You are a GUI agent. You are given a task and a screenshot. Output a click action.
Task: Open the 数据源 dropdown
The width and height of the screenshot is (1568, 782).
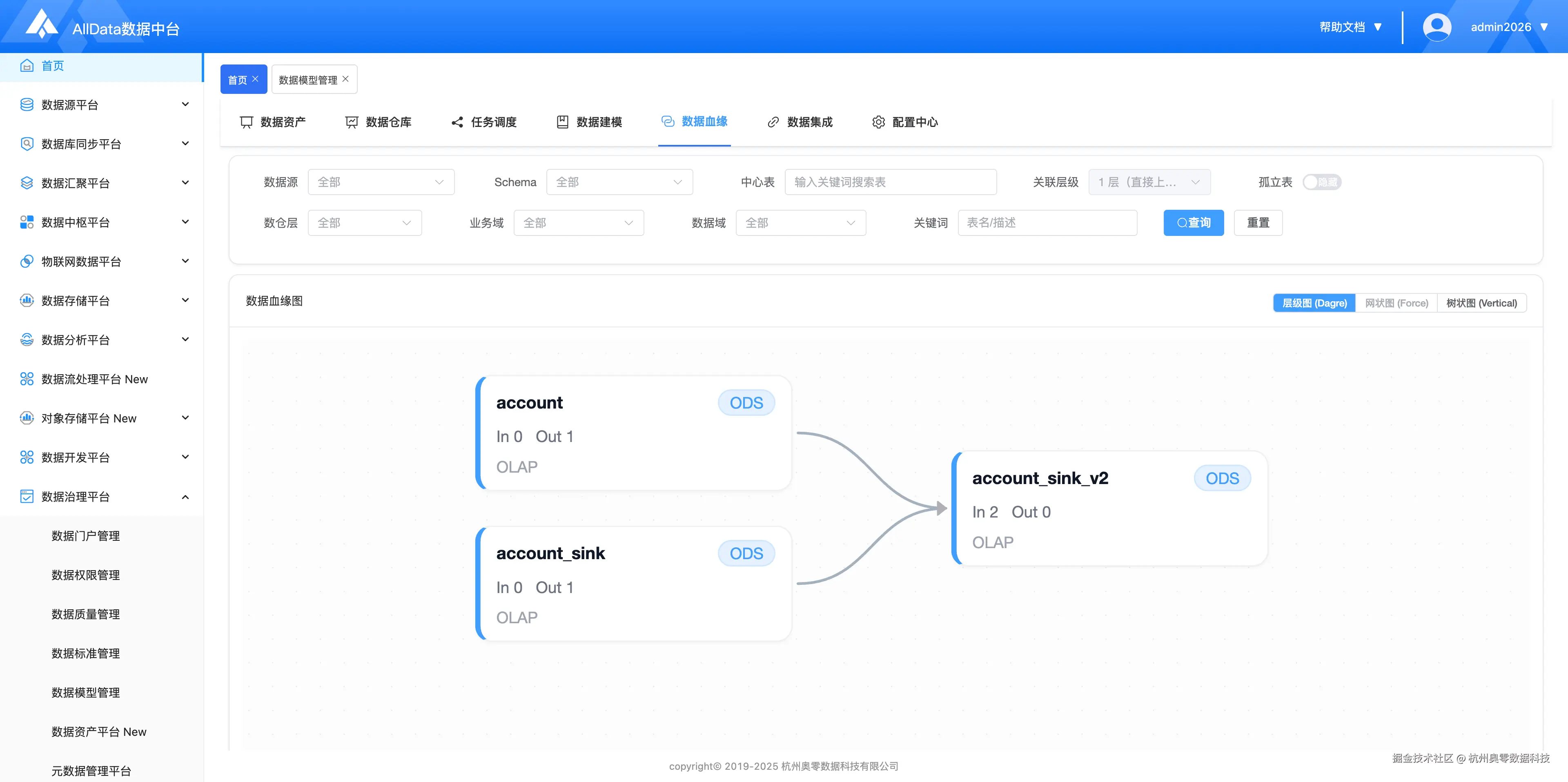381,182
